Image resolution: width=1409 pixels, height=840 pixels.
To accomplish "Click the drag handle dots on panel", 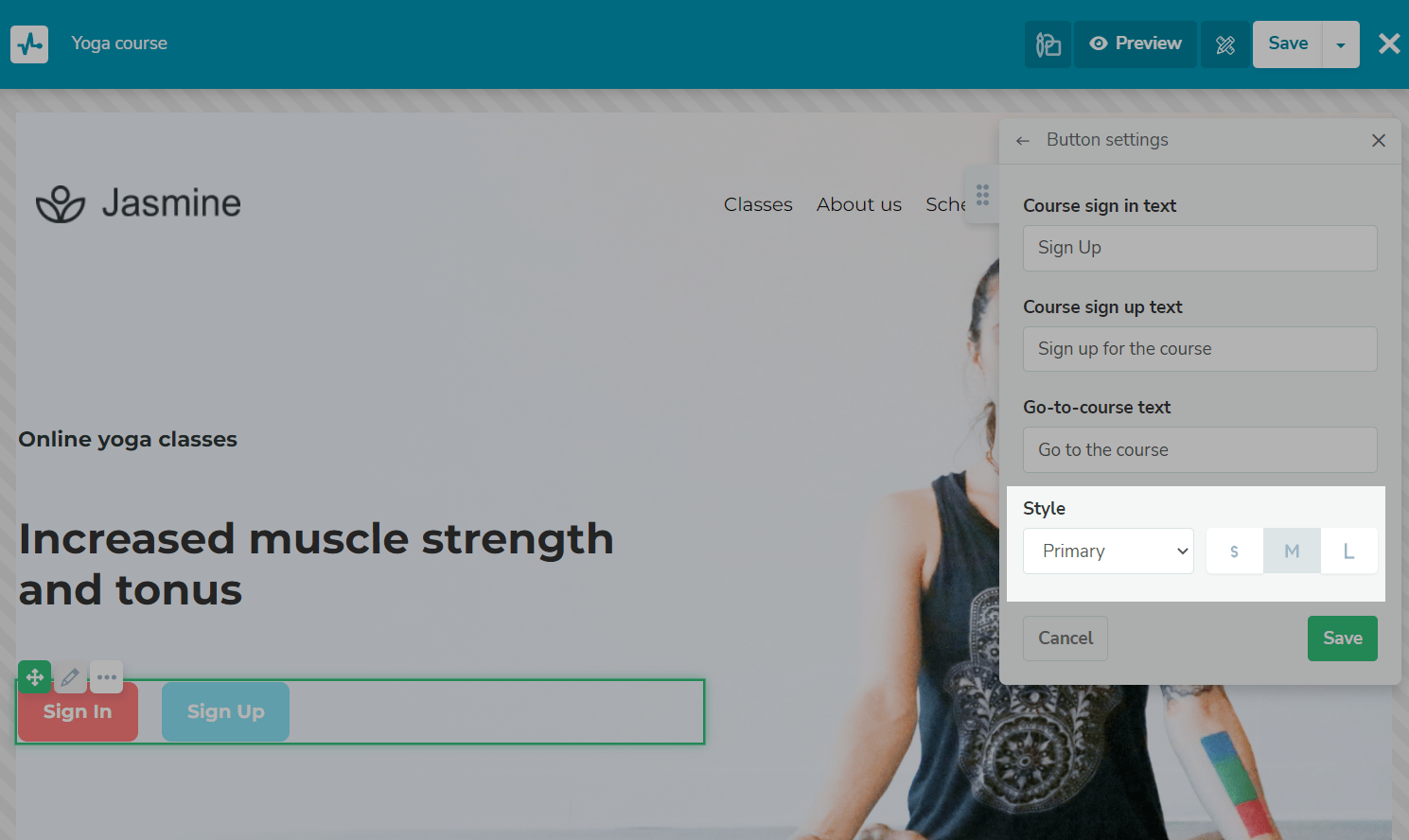I will pyautogui.click(x=982, y=195).
